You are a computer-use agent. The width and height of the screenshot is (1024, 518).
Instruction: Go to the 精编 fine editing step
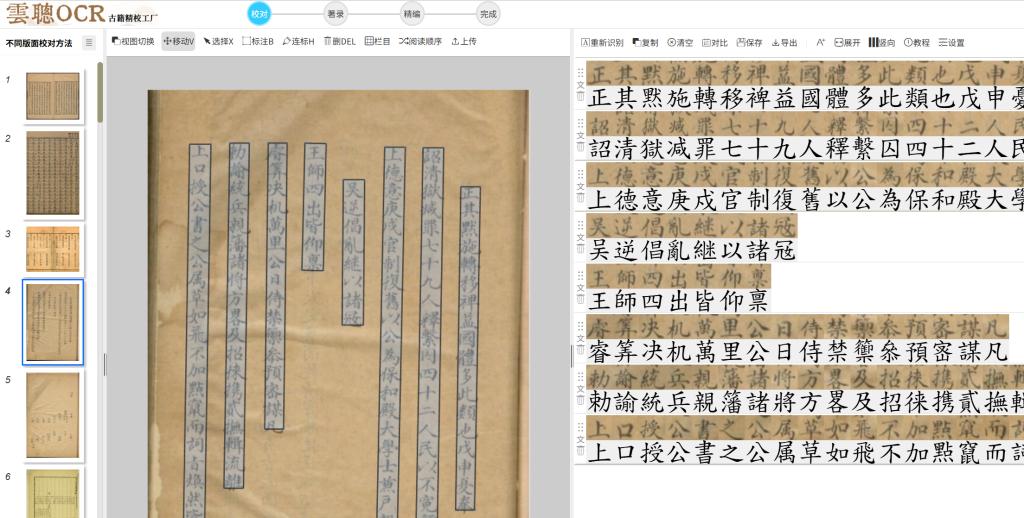click(411, 14)
